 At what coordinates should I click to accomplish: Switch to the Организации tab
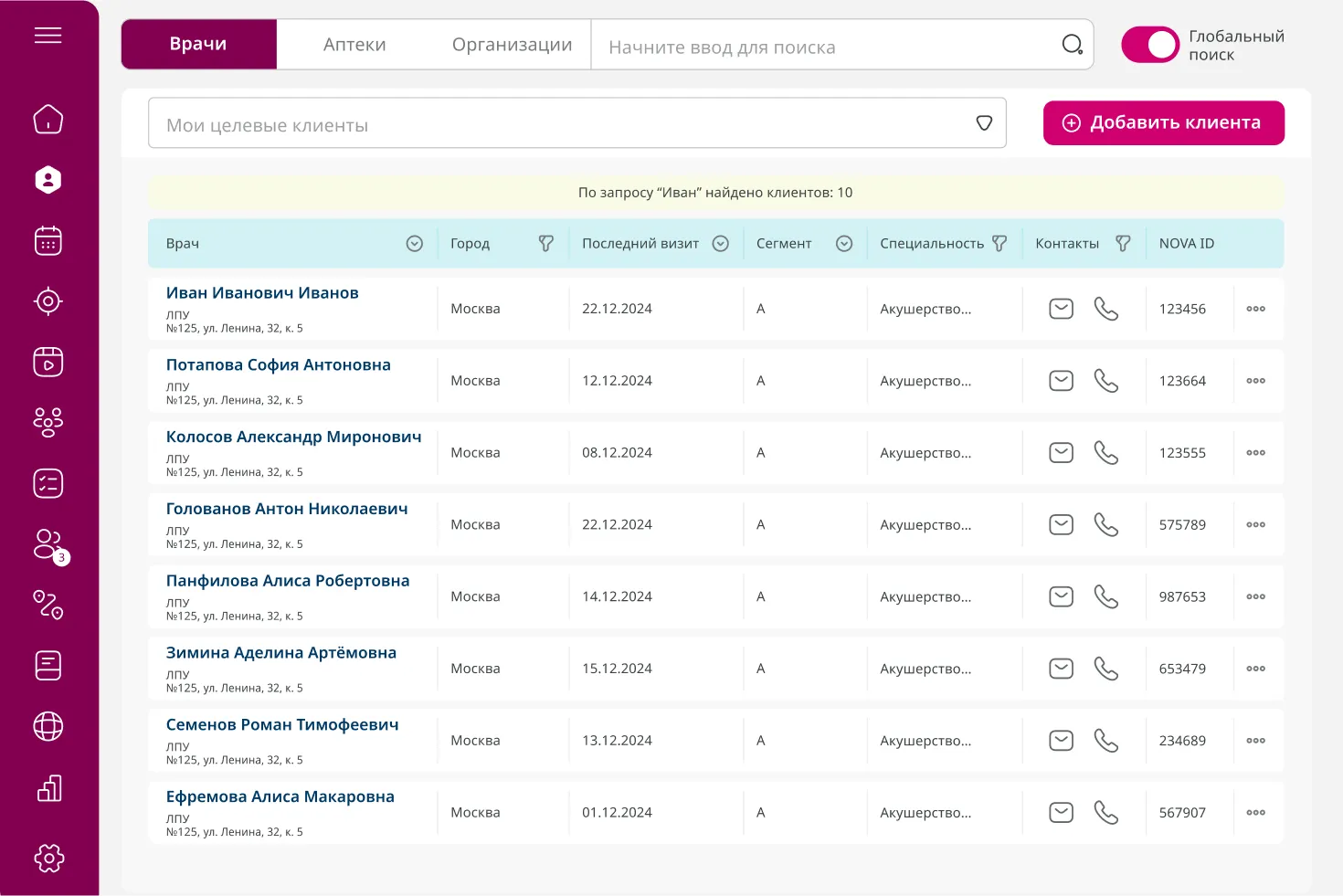click(x=512, y=45)
